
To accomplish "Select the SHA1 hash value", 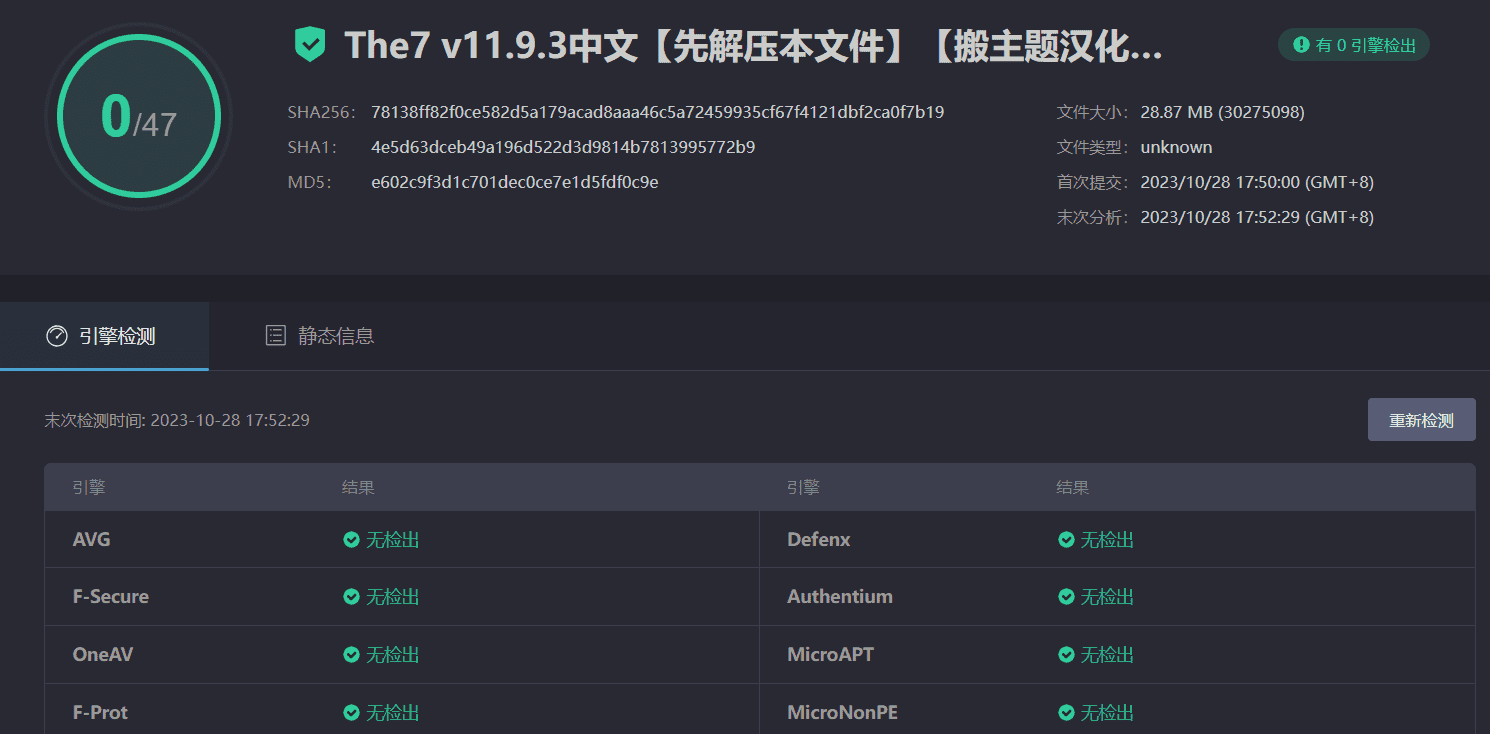I will click(563, 147).
